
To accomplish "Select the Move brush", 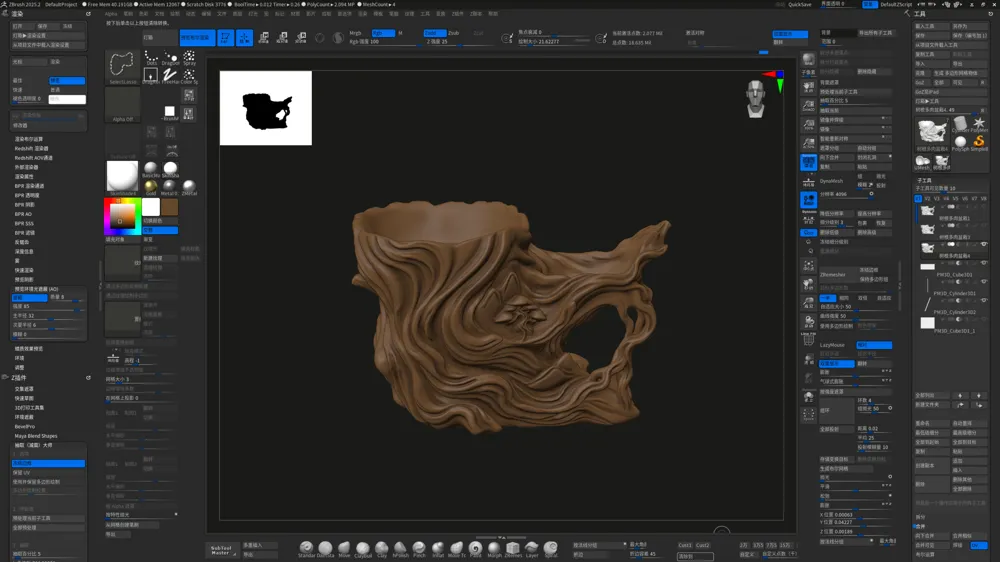I will [344, 548].
